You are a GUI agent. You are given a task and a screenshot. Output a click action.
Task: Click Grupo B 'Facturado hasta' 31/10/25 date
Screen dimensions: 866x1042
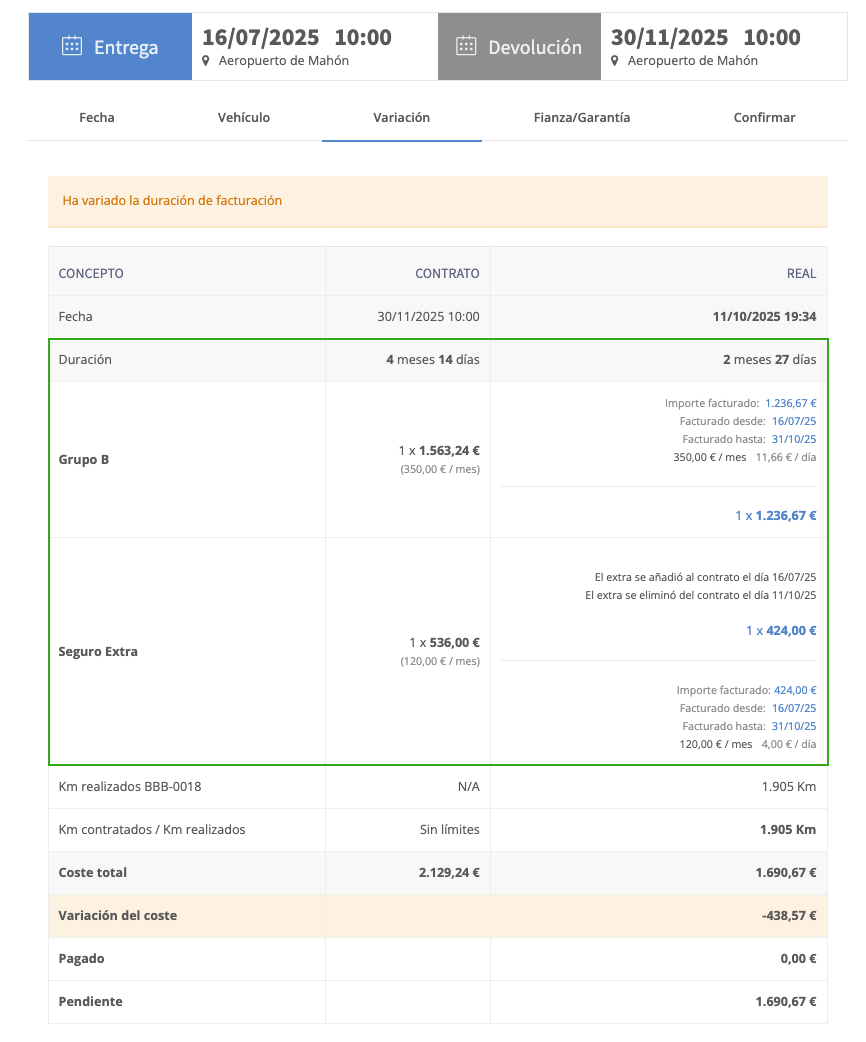click(x=793, y=439)
